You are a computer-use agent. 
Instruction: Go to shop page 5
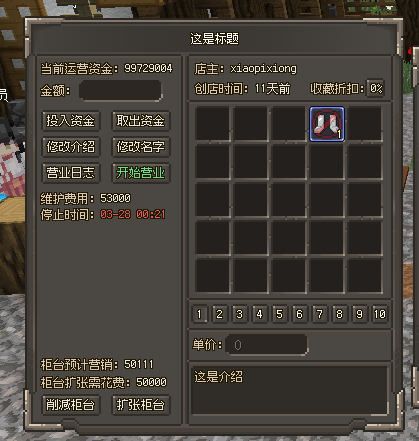tap(279, 314)
